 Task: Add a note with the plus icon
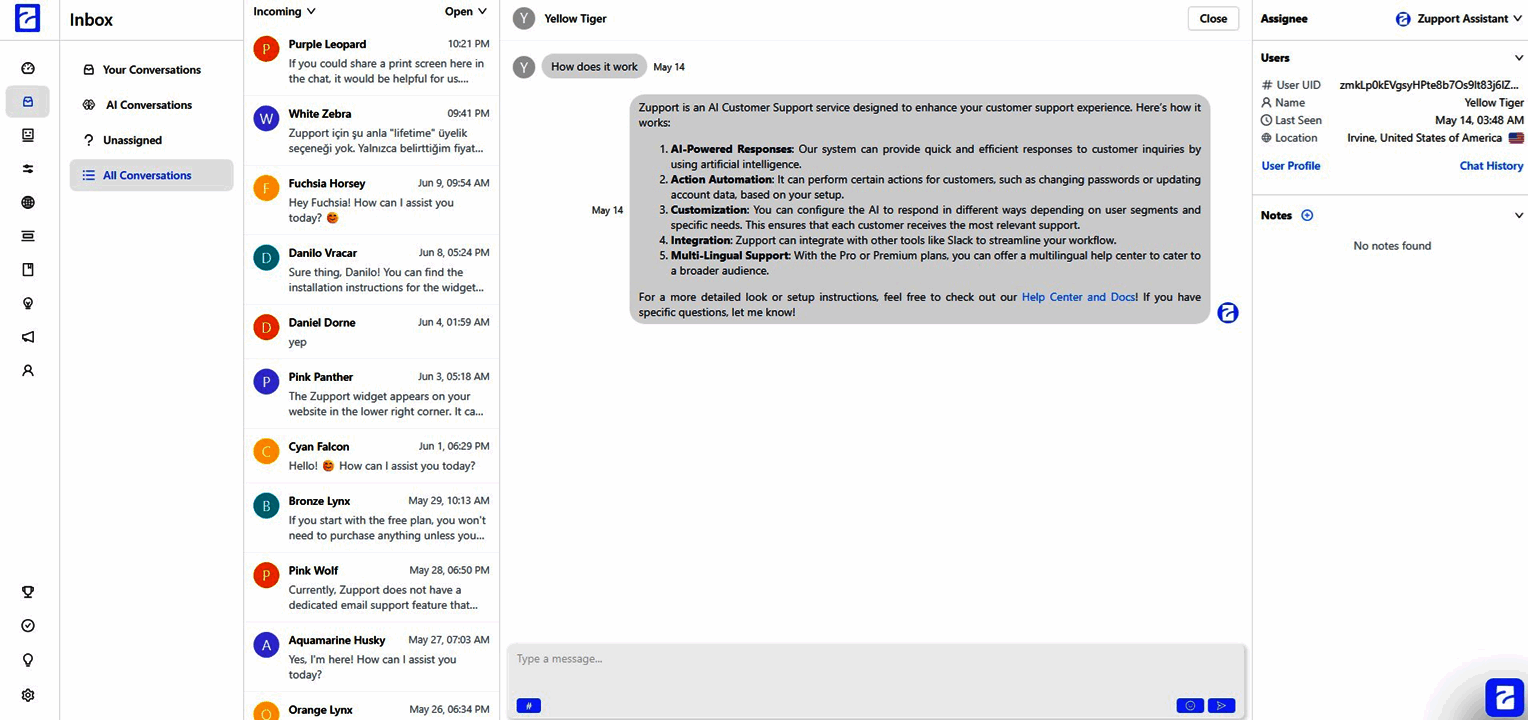tap(1307, 215)
